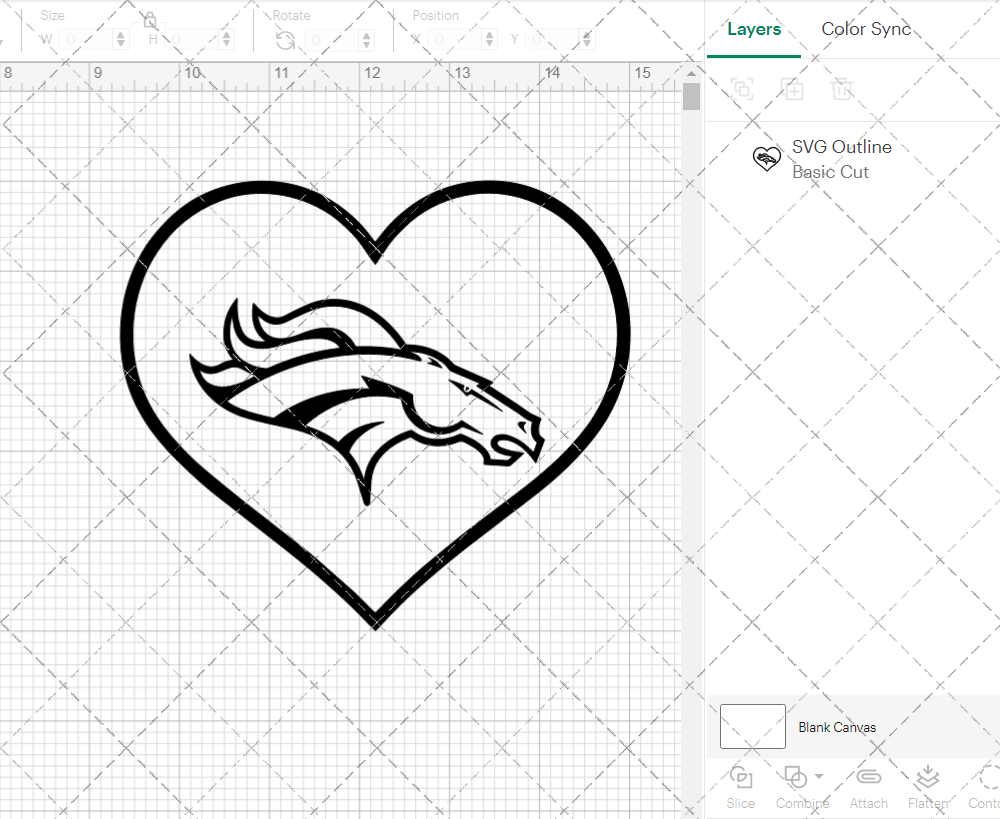The width and height of the screenshot is (1000, 819).
Task: Expand the Combine dropdown arrow
Action: pyautogui.click(x=819, y=777)
